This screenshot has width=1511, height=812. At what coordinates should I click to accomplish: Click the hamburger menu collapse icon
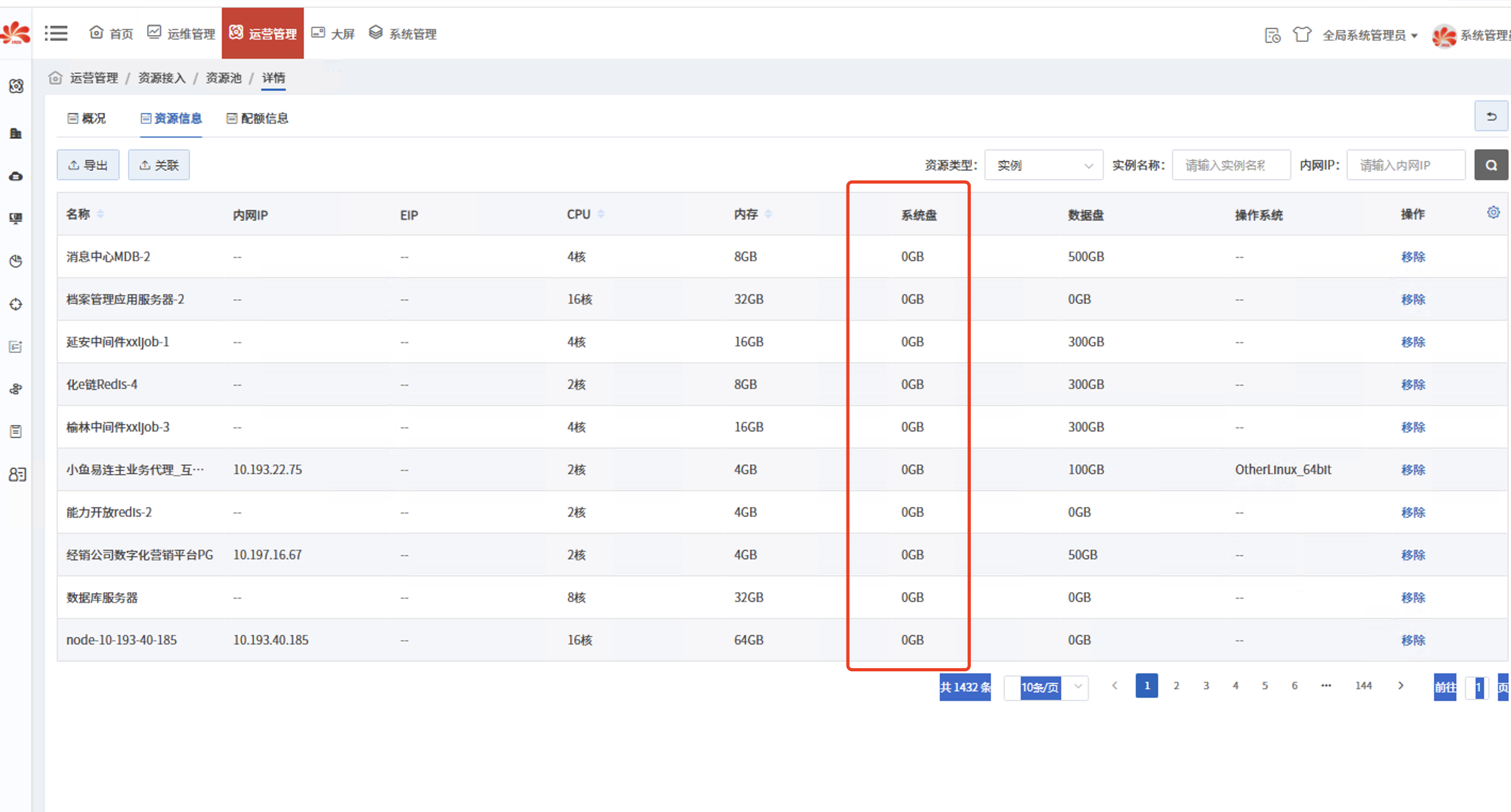click(56, 34)
